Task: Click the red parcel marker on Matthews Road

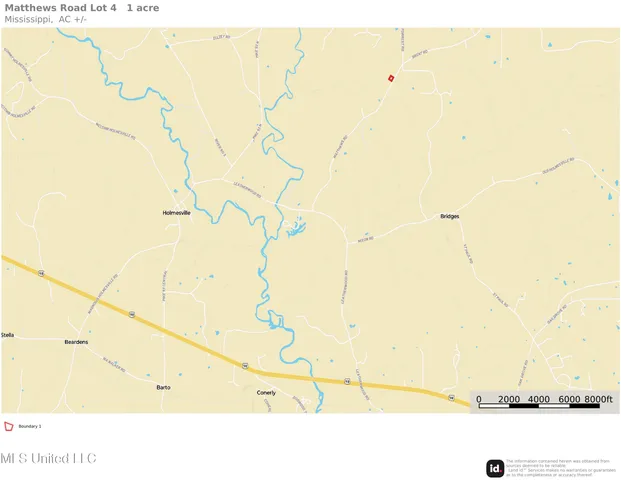Action: 391,78
